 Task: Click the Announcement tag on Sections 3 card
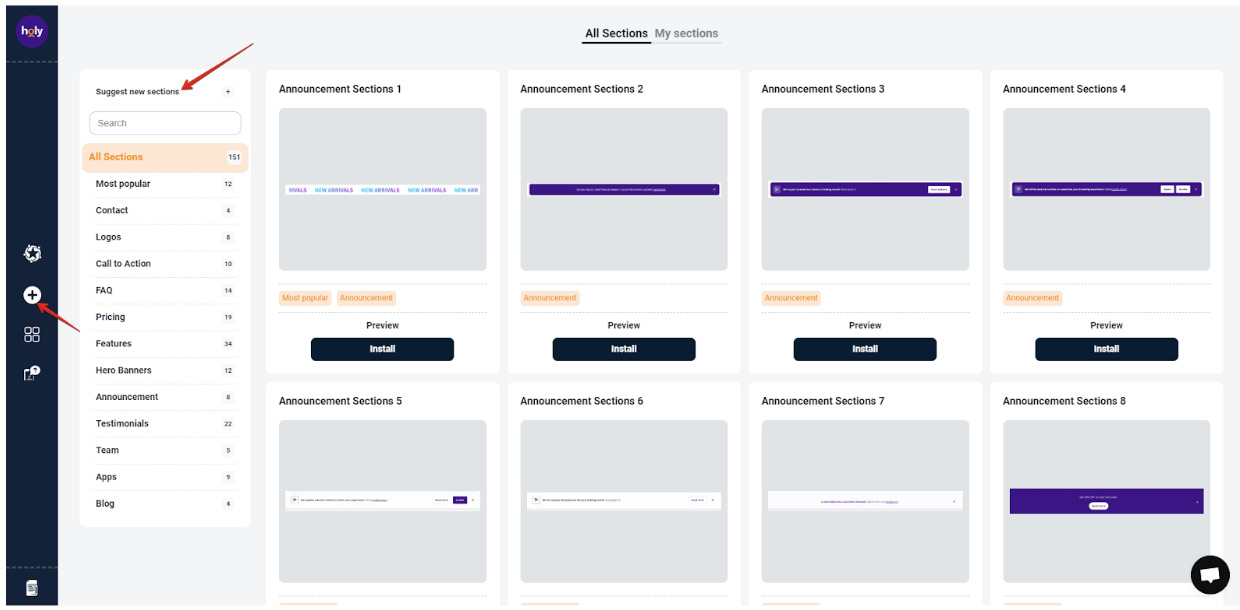(x=791, y=298)
